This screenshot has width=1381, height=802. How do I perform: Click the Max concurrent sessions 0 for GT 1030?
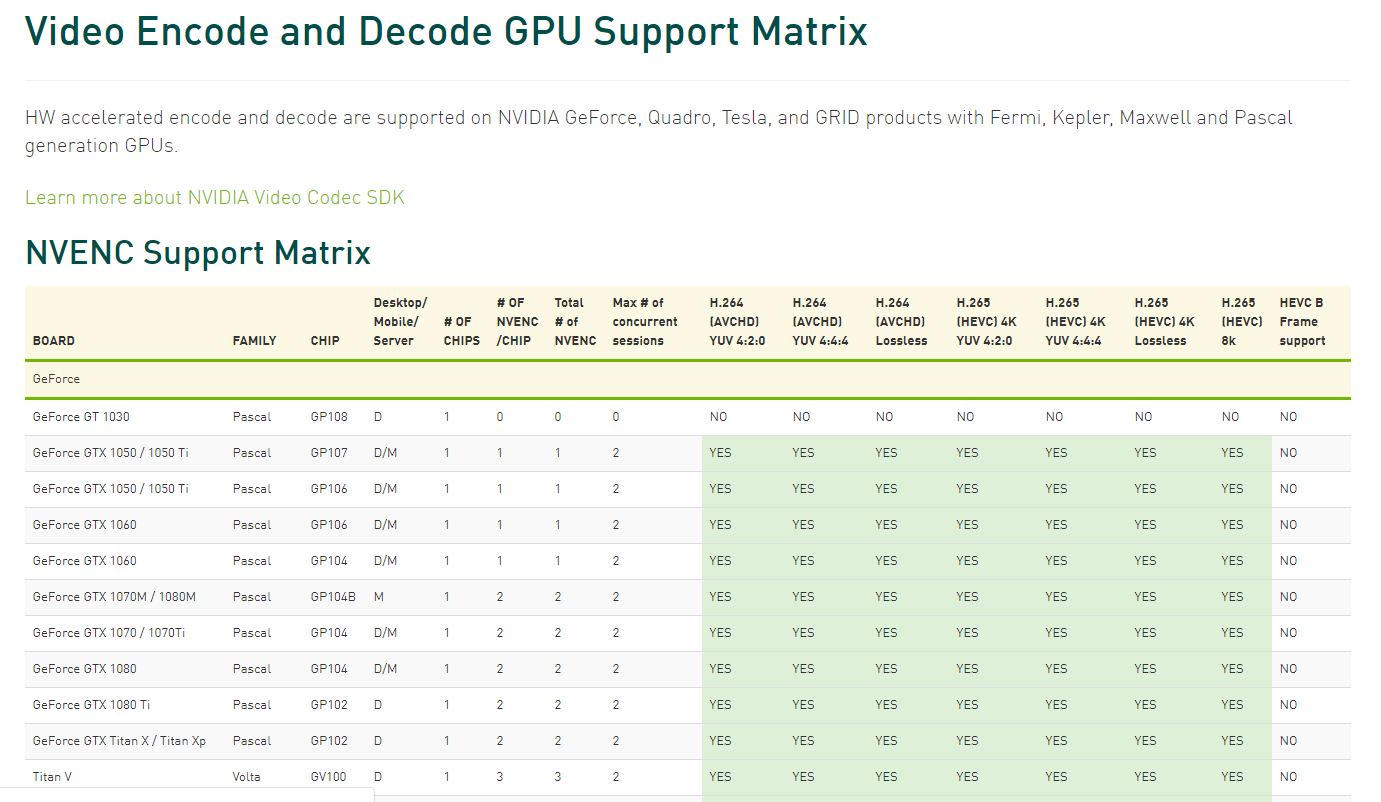[616, 417]
